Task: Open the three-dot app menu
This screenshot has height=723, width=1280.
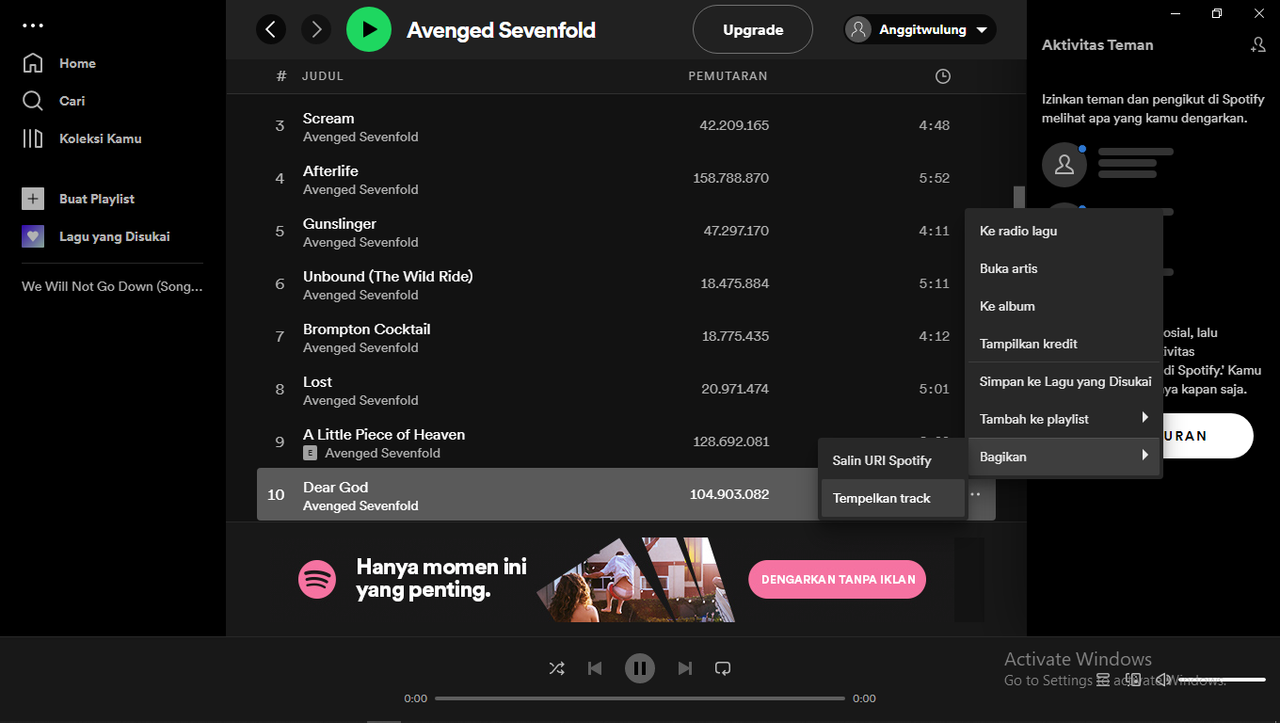Action: [x=33, y=26]
